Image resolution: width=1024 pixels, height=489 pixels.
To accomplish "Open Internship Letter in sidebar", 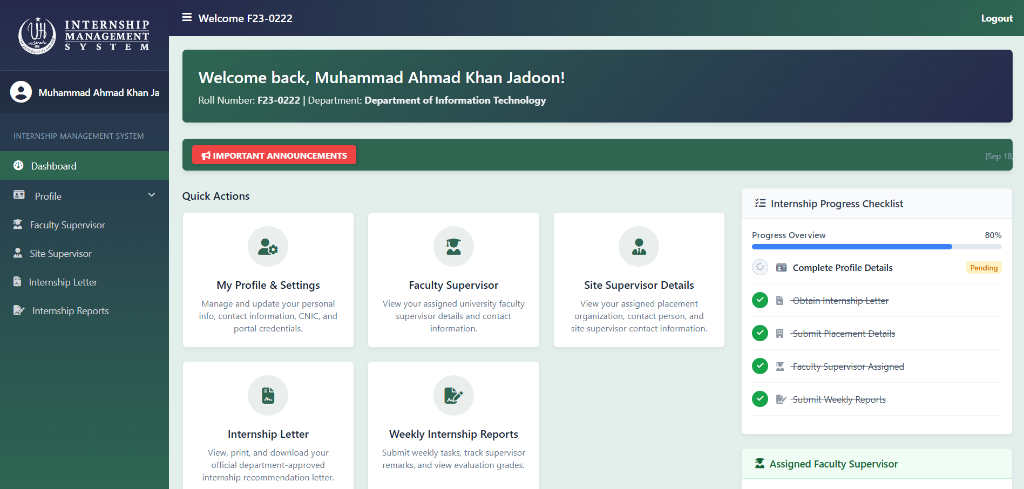I will 84,282.
